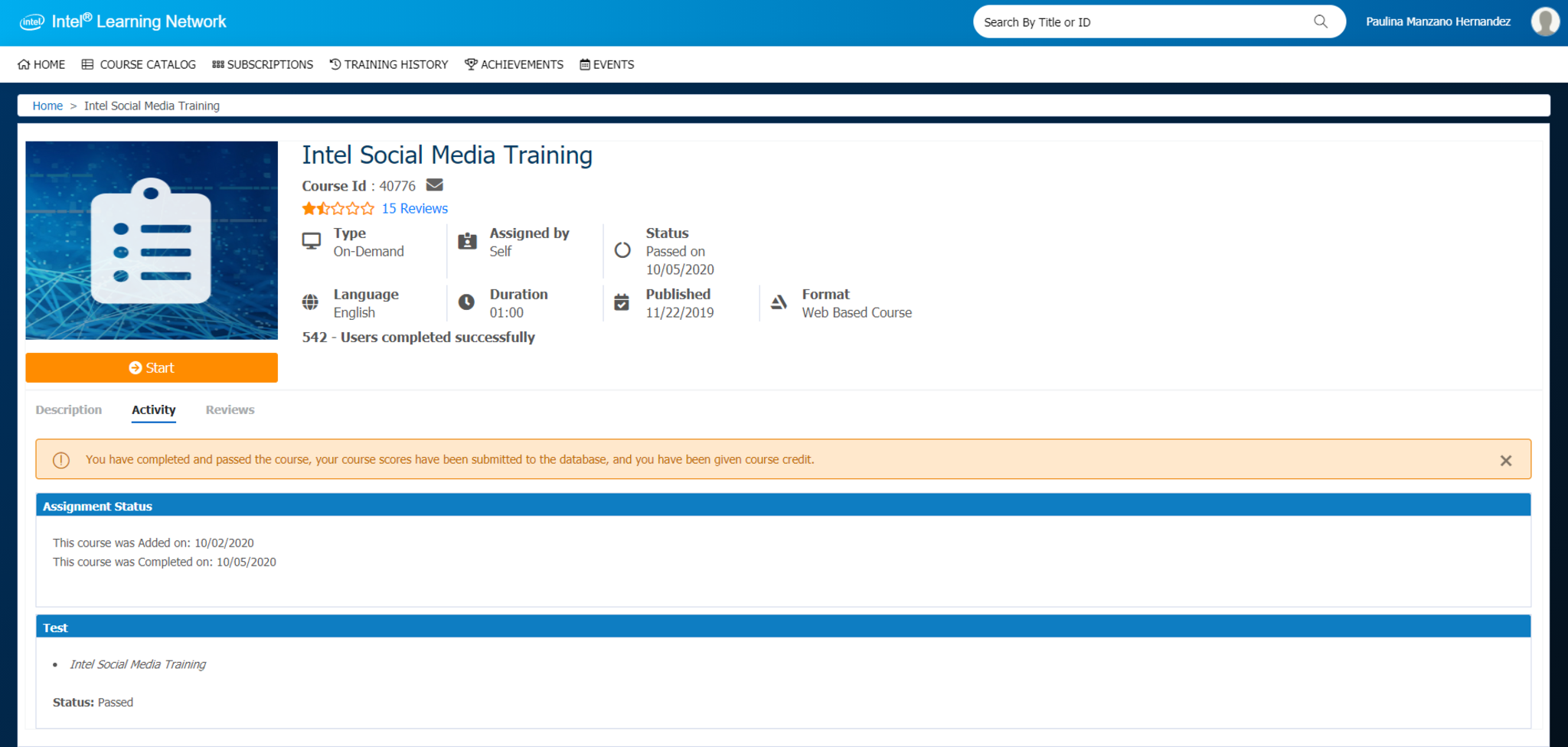Open the 15 Reviews link

click(x=414, y=208)
